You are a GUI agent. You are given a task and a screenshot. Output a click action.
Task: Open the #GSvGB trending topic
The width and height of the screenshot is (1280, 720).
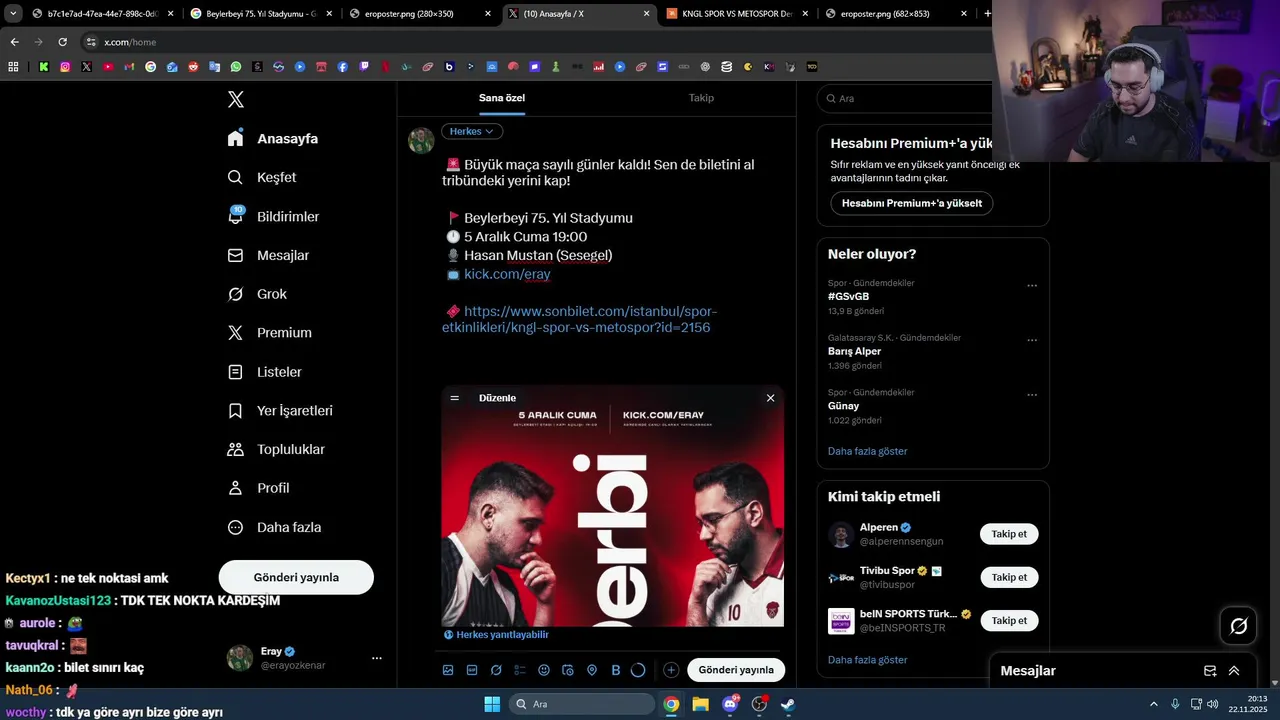coord(848,296)
